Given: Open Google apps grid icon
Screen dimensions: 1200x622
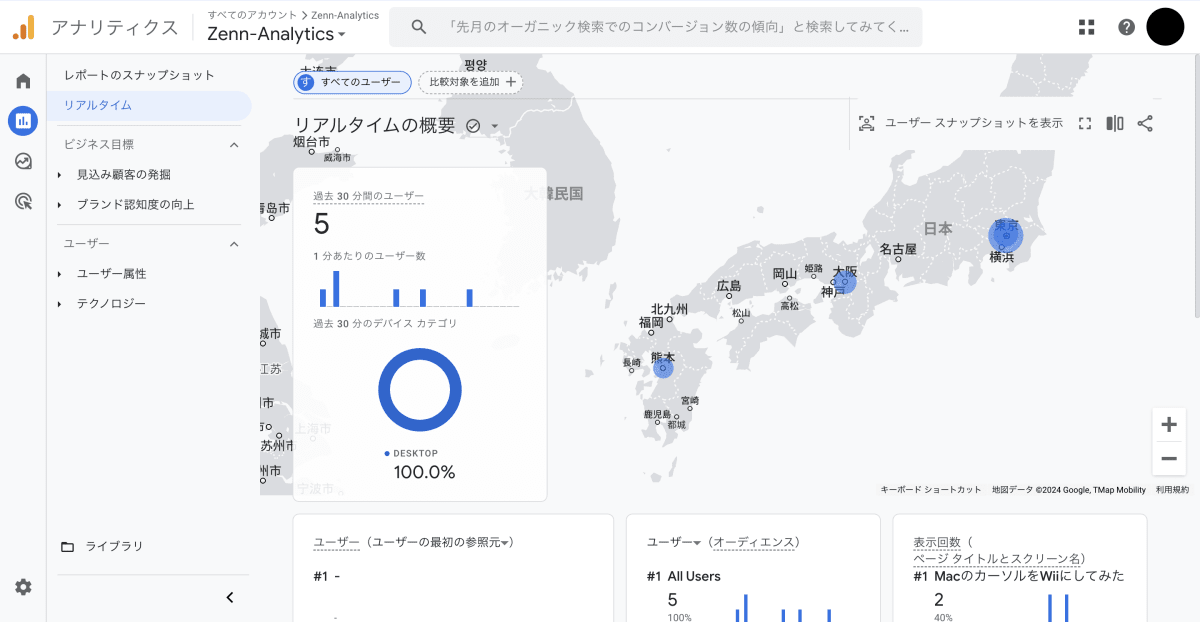Looking at the screenshot, I should [x=1087, y=27].
